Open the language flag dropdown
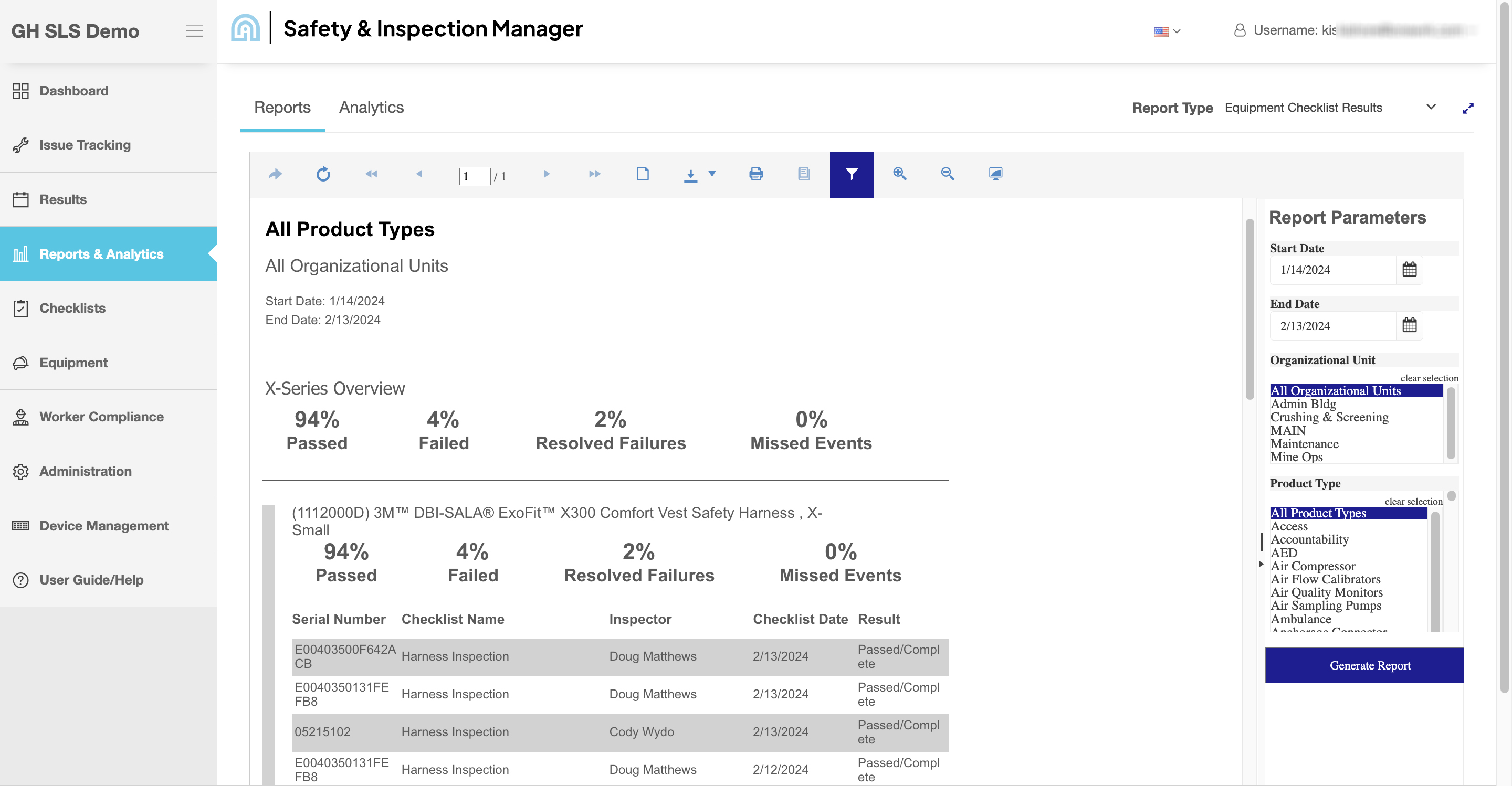Screen dimensions: 1512x786 click(1166, 31)
